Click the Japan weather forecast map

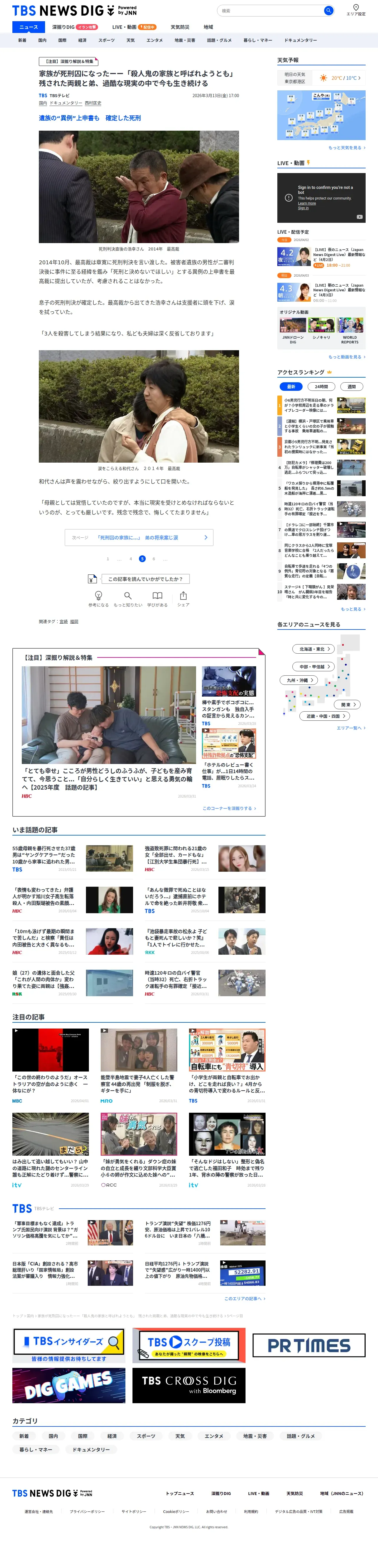pyautogui.click(x=321, y=115)
